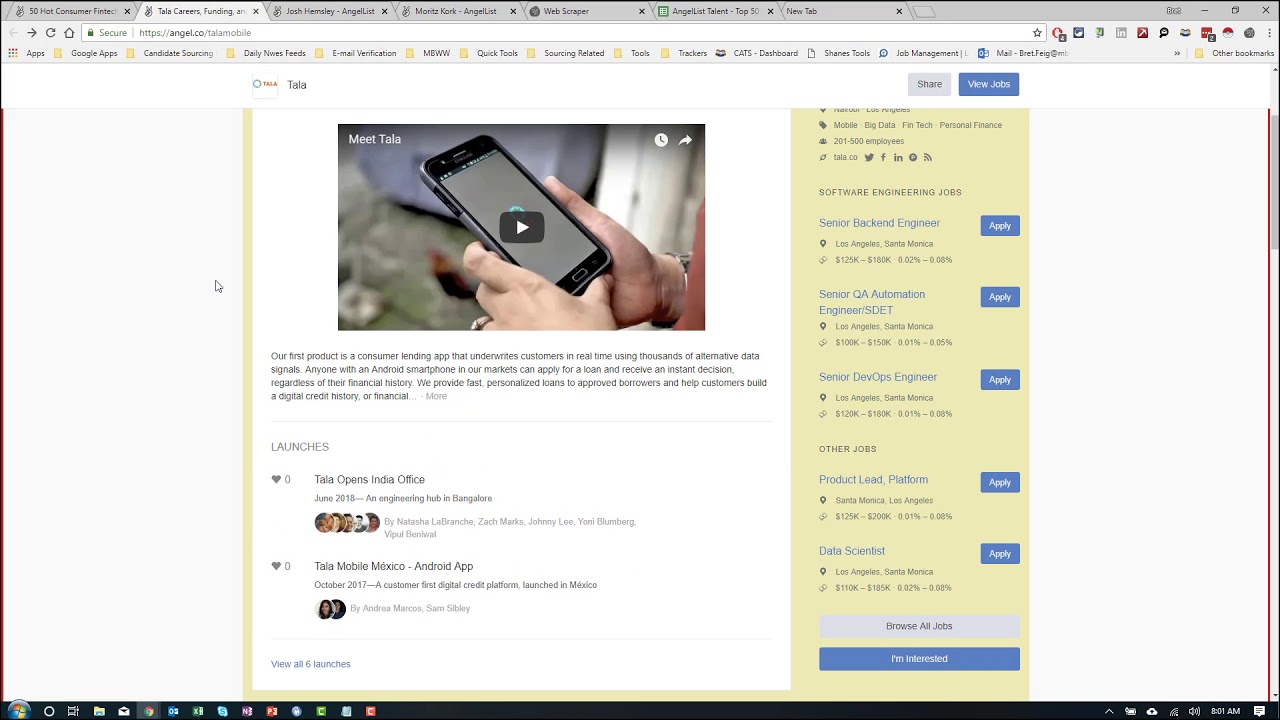Click the I'm Interested button
The width and height of the screenshot is (1280, 720).
(x=919, y=659)
